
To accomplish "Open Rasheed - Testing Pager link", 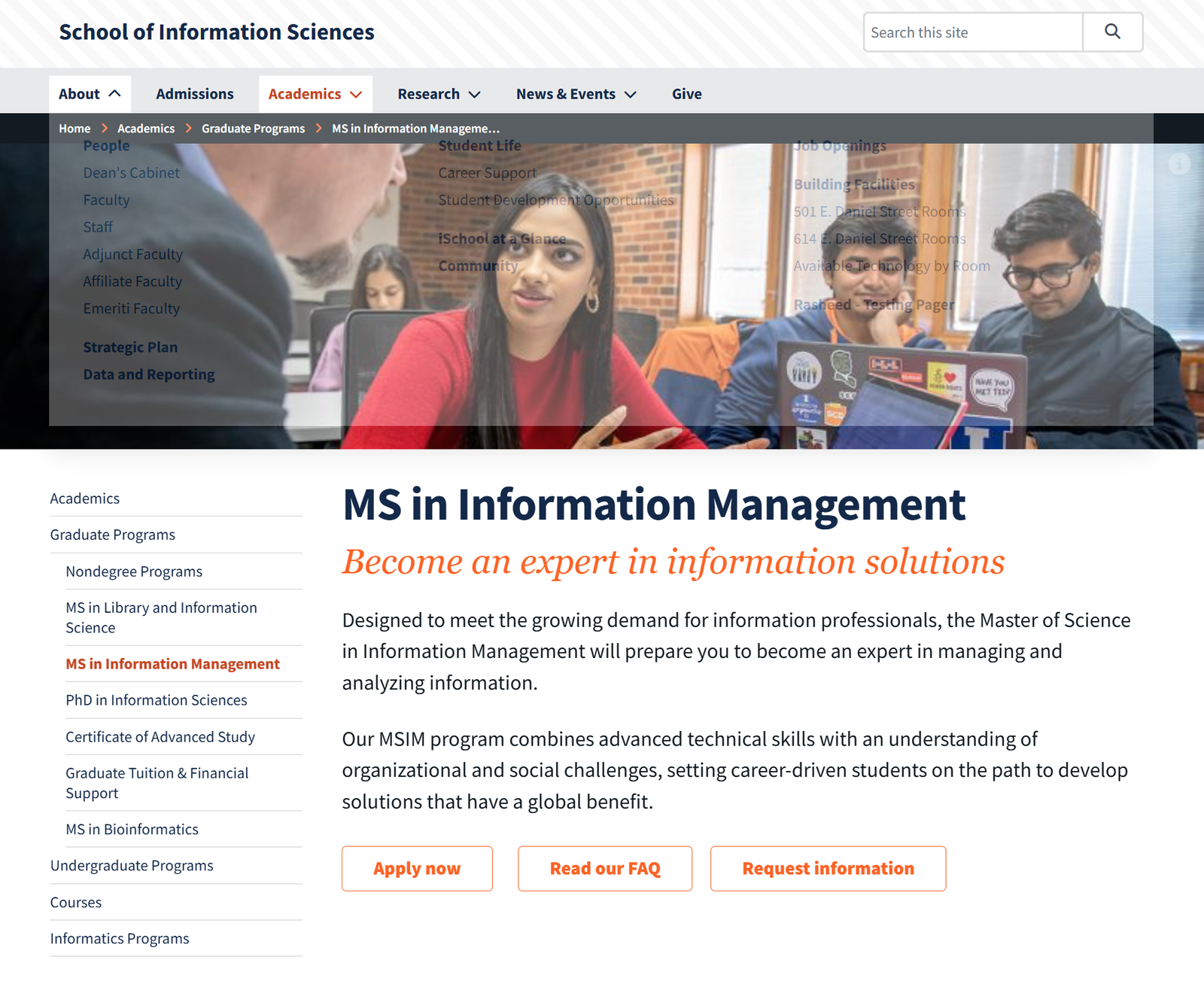I will click(874, 305).
